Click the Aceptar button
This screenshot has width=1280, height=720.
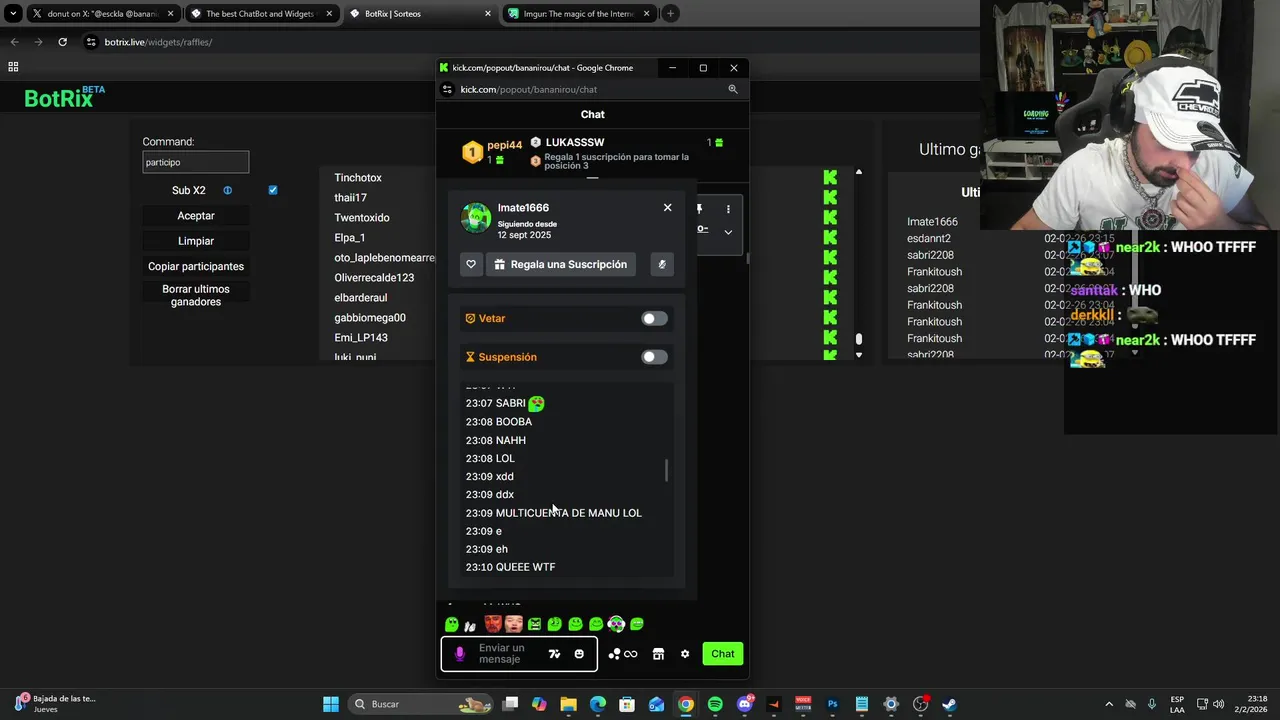[x=196, y=216]
